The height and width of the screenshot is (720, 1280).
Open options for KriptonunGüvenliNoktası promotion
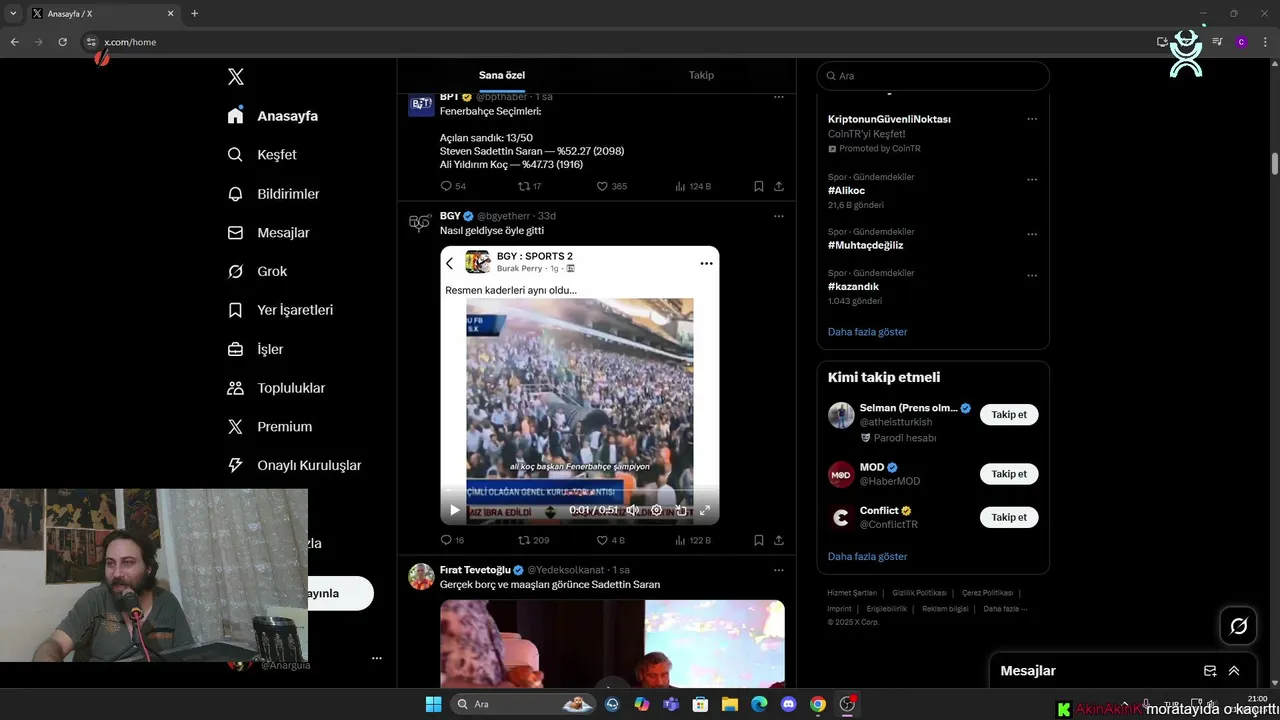1032,119
